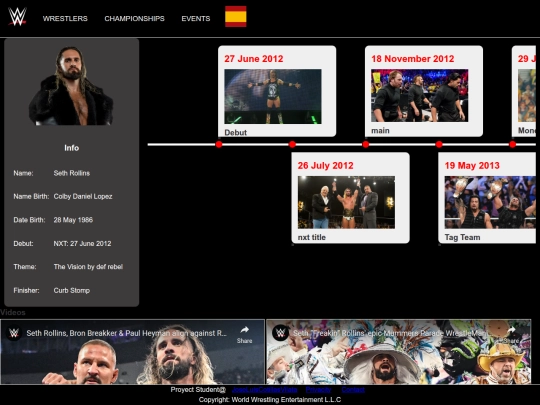Select the main caption under the November card

pos(380,131)
